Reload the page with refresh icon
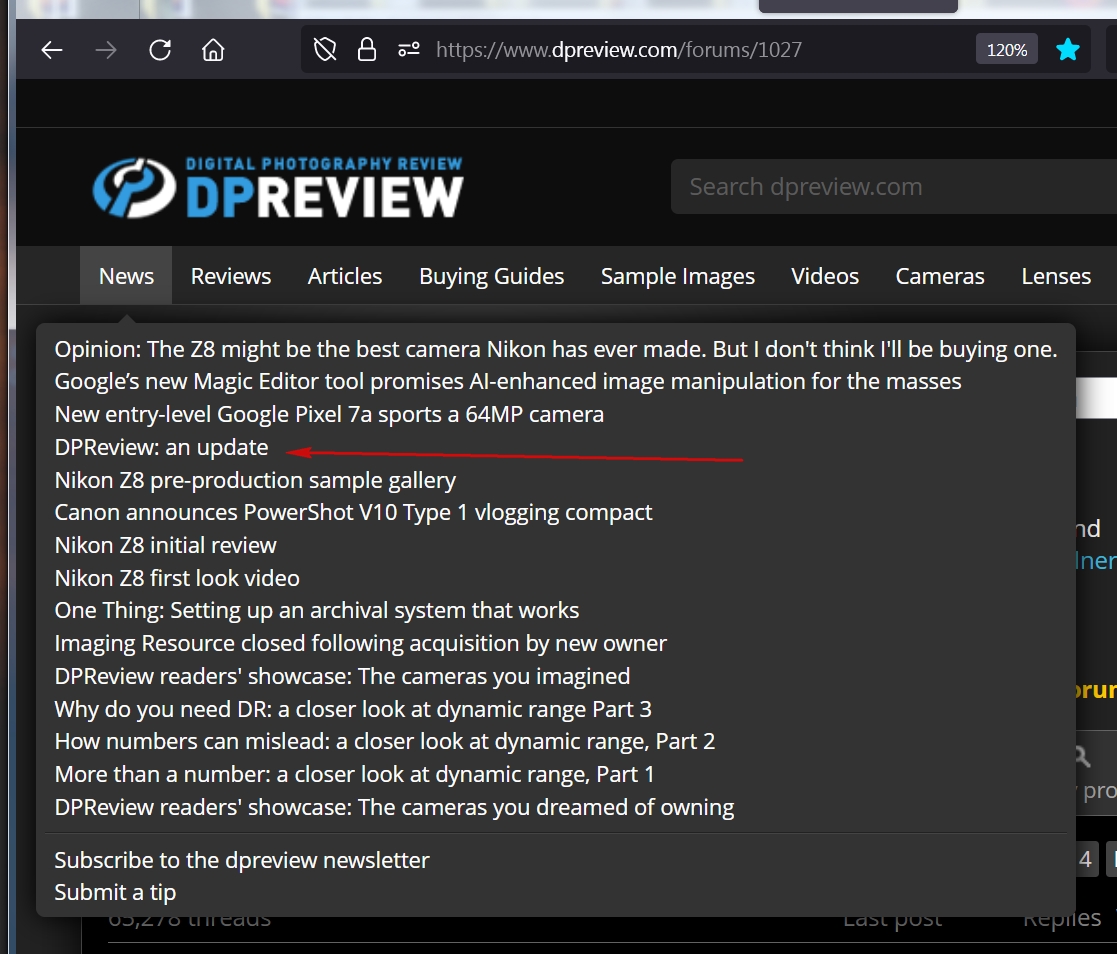 tap(160, 50)
